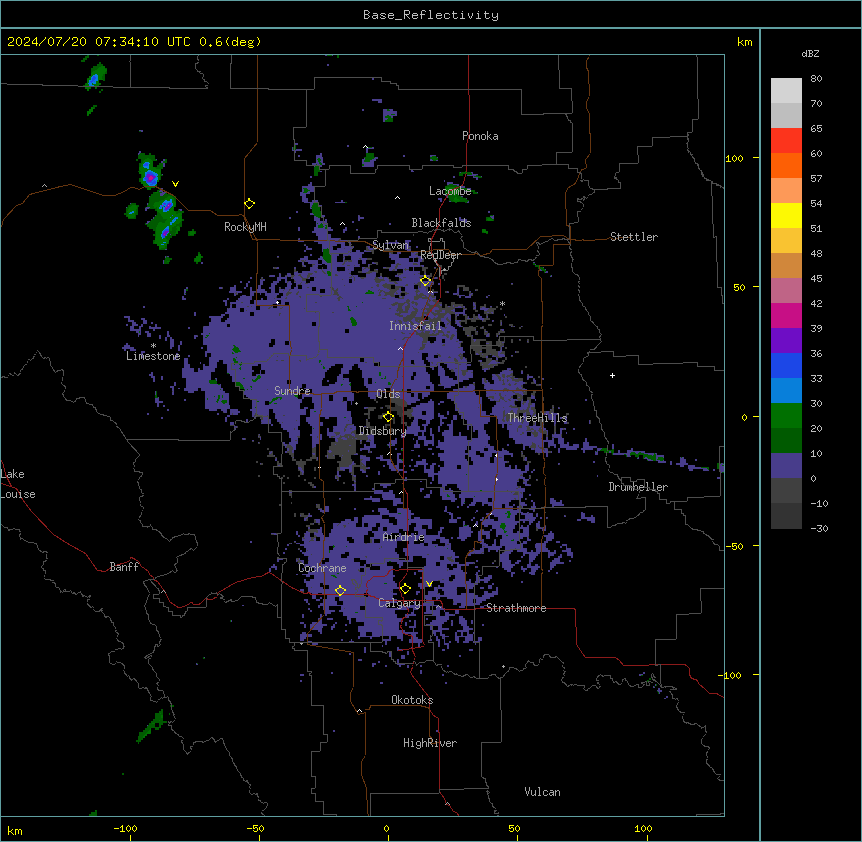Click the white cross marker east of ThreeHills
Image resolution: width=862 pixels, height=842 pixels.
pyautogui.click(x=612, y=375)
